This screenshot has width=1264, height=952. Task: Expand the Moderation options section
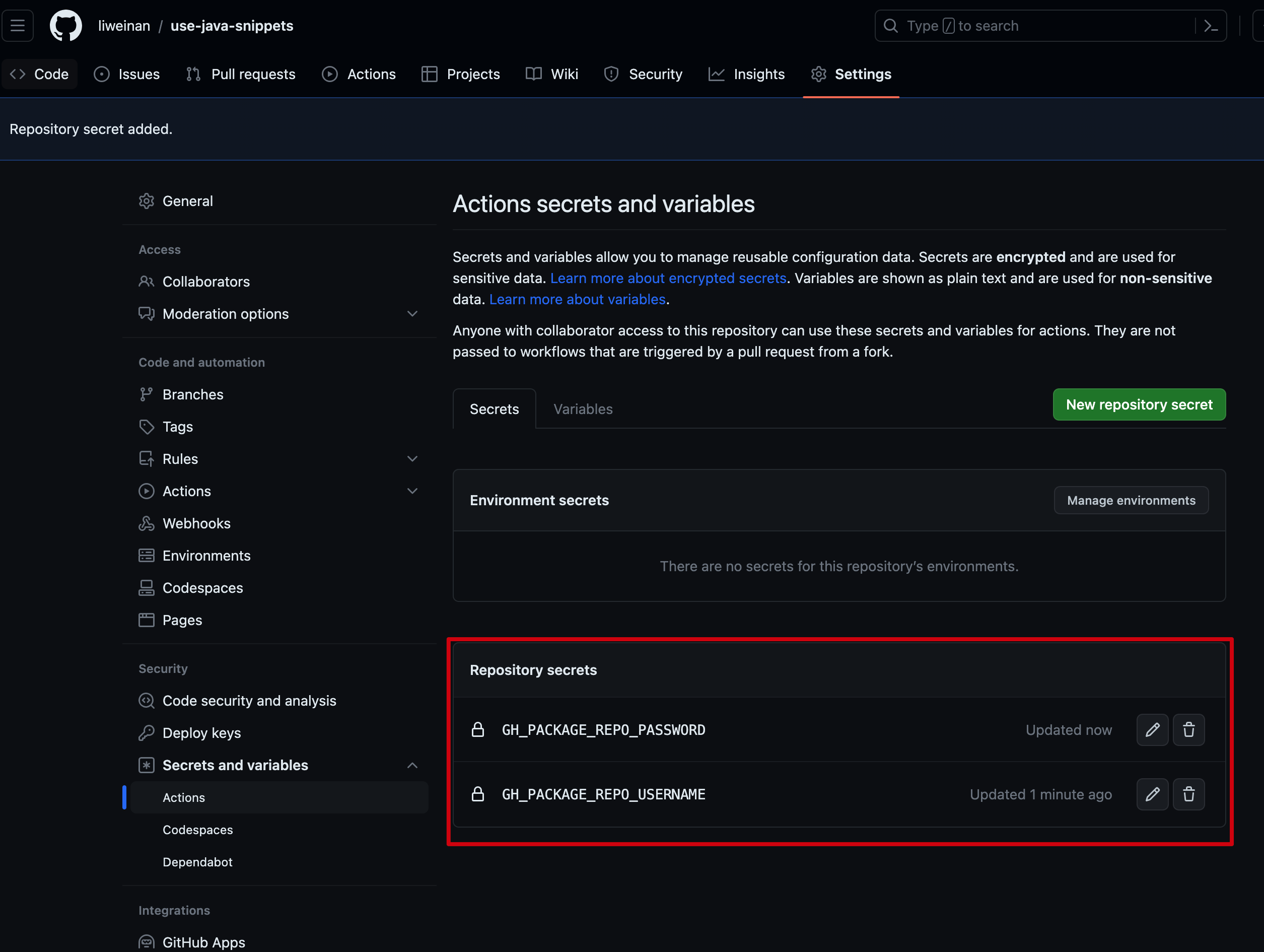(x=412, y=314)
